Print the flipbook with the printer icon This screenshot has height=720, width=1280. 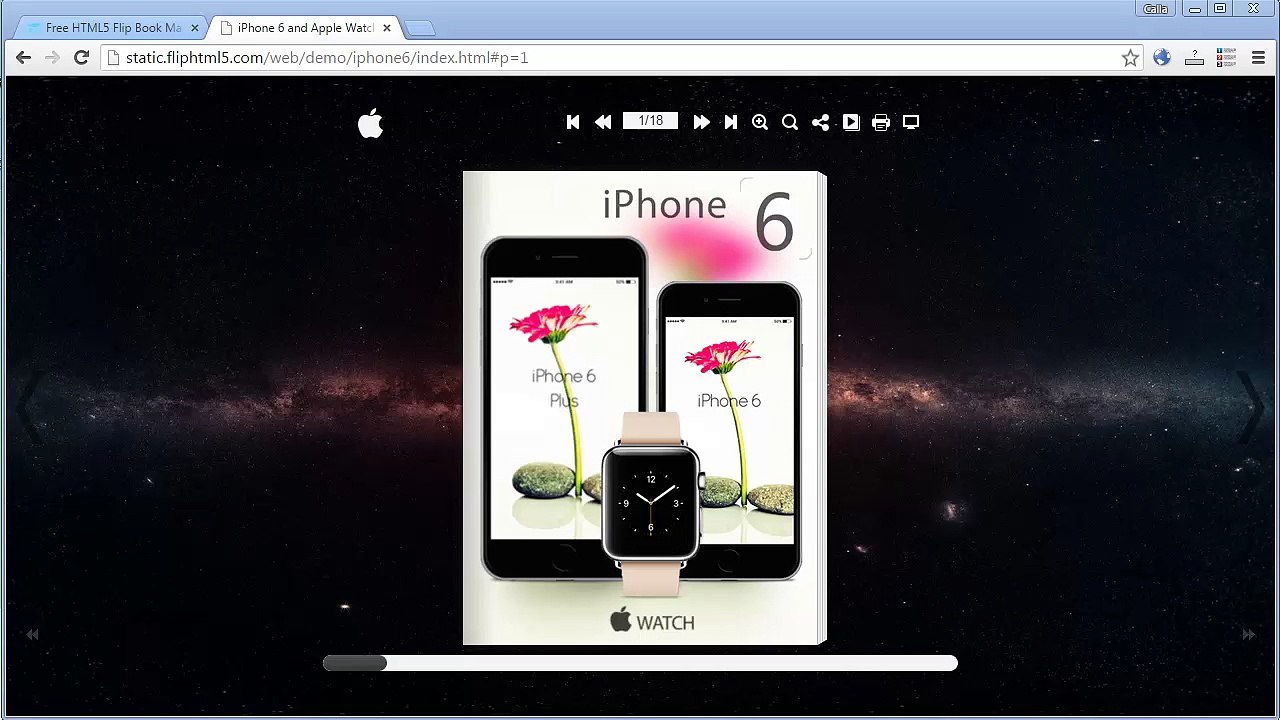tap(881, 122)
